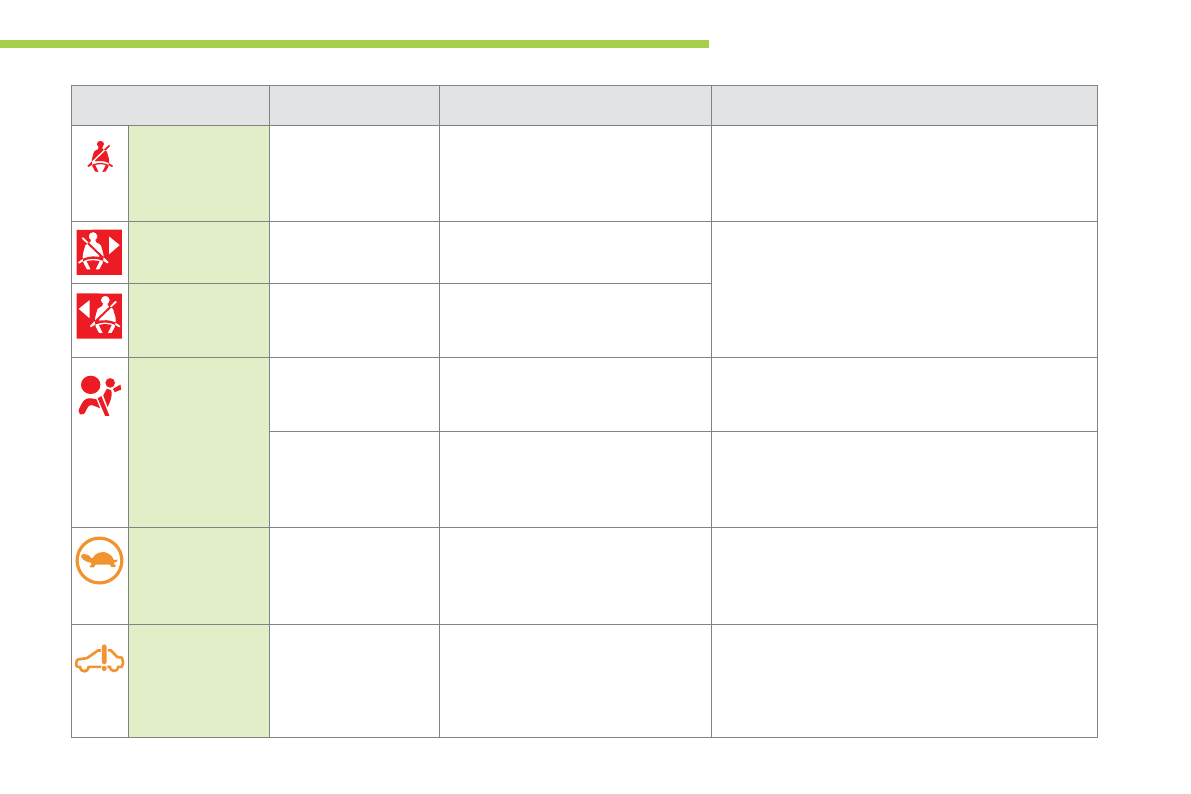This screenshot has height=794, width=1191.
Task: Click the last-column cell in the car-exclamation row
Action: click(904, 681)
